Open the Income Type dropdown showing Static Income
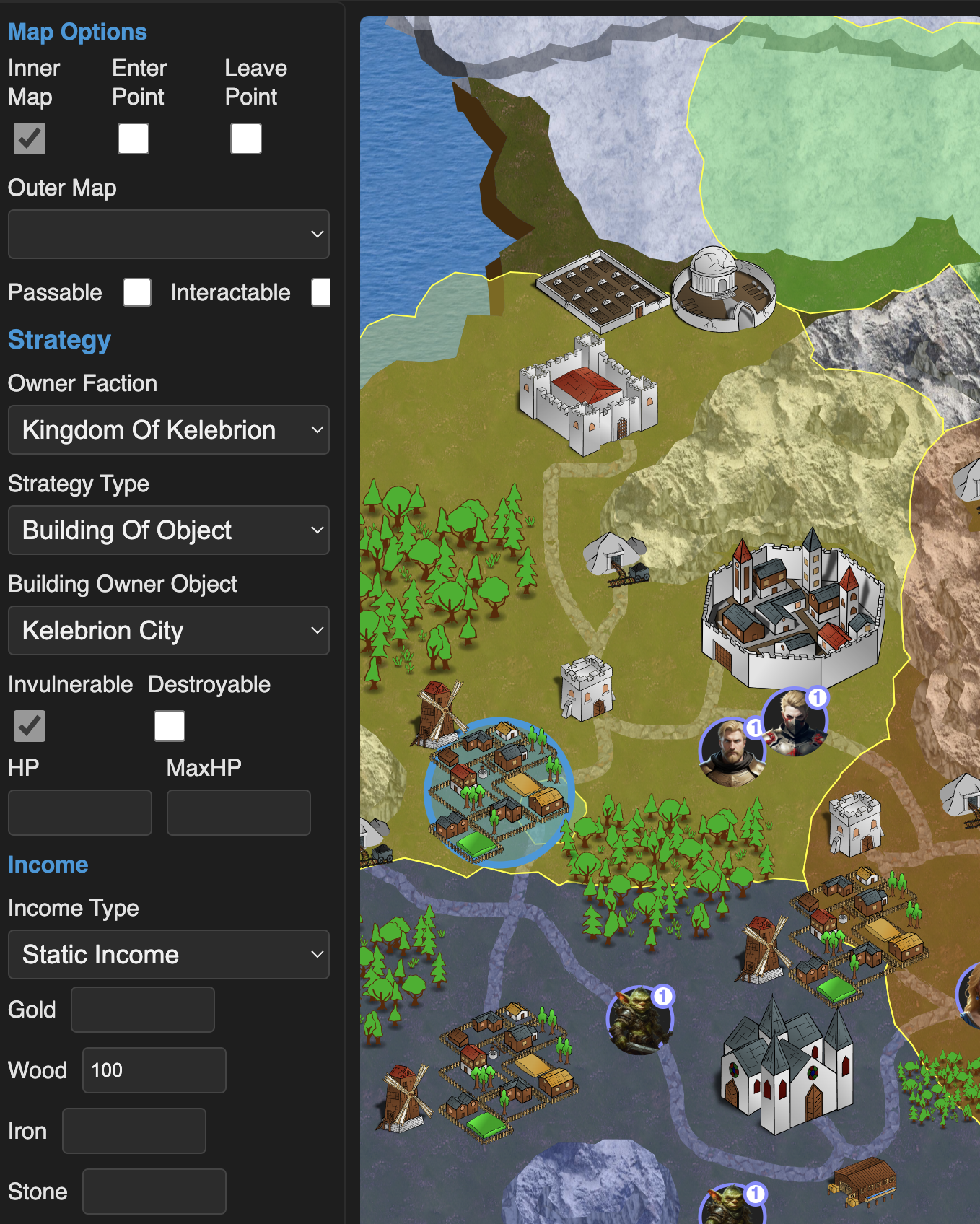This screenshot has width=980, height=1224. click(169, 954)
